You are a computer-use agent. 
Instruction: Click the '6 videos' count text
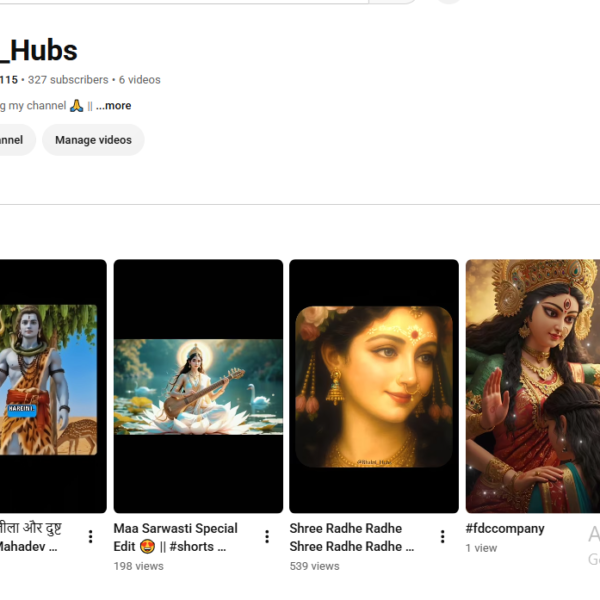140,80
